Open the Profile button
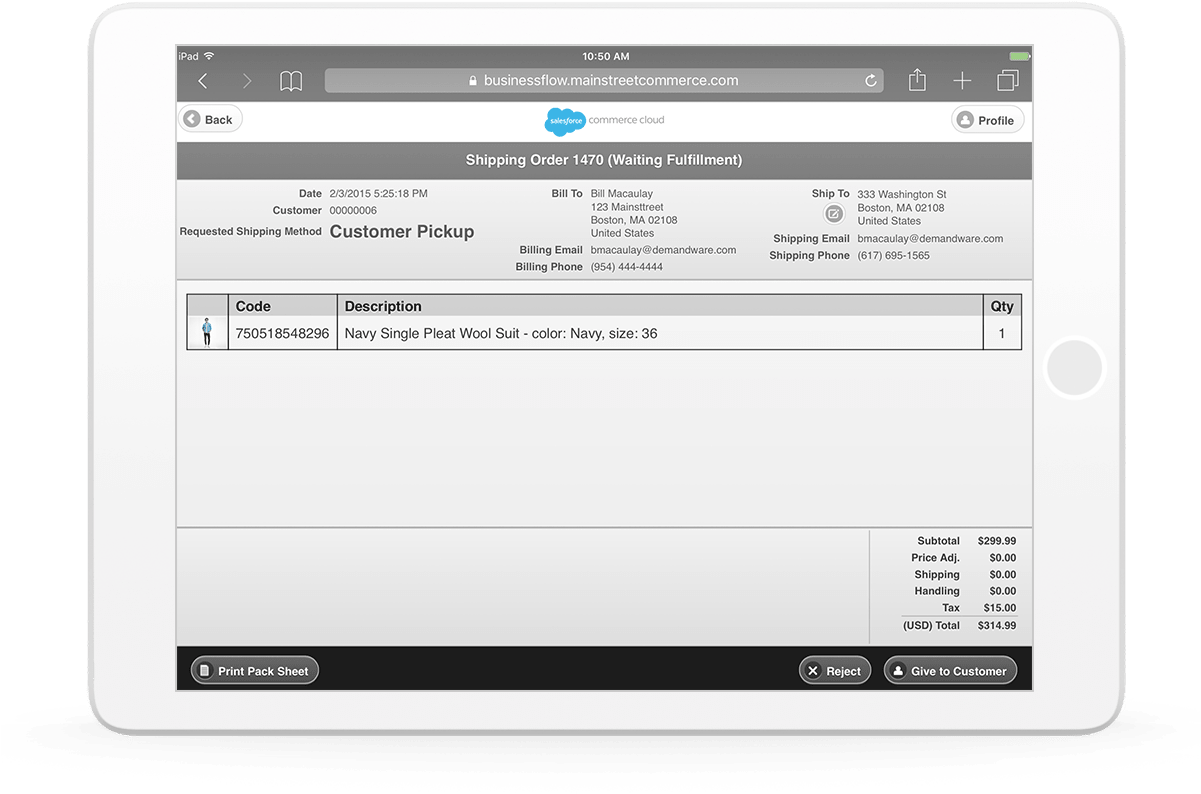1201x794 pixels. tap(986, 120)
